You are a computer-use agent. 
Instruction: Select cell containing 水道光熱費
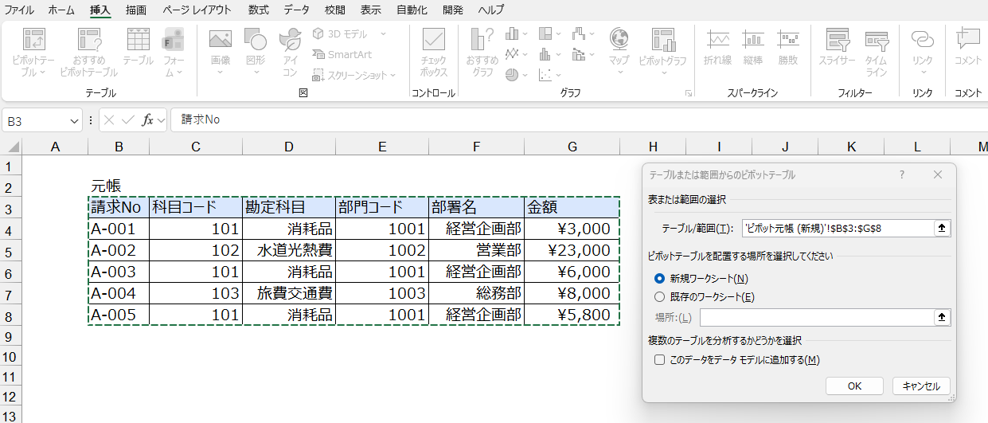point(289,250)
